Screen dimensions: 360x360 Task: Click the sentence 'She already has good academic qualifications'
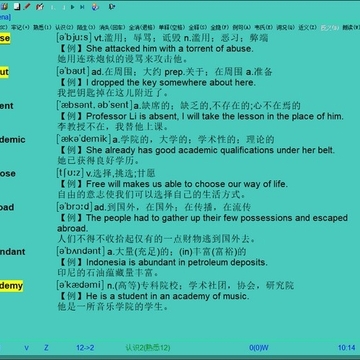coord(210,150)
